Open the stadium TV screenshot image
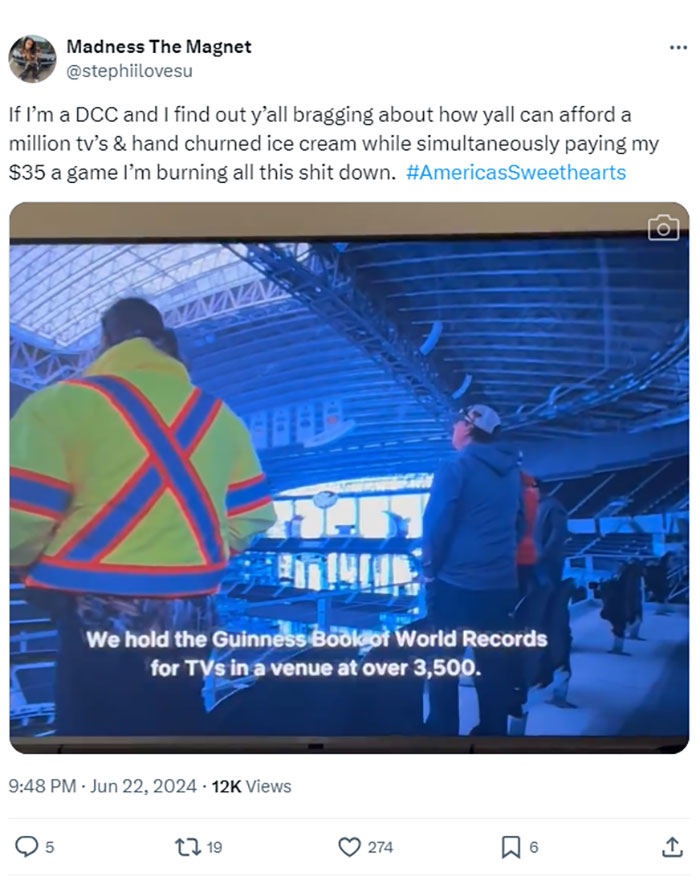Screen dimensions: 700x884 point(349,478)
